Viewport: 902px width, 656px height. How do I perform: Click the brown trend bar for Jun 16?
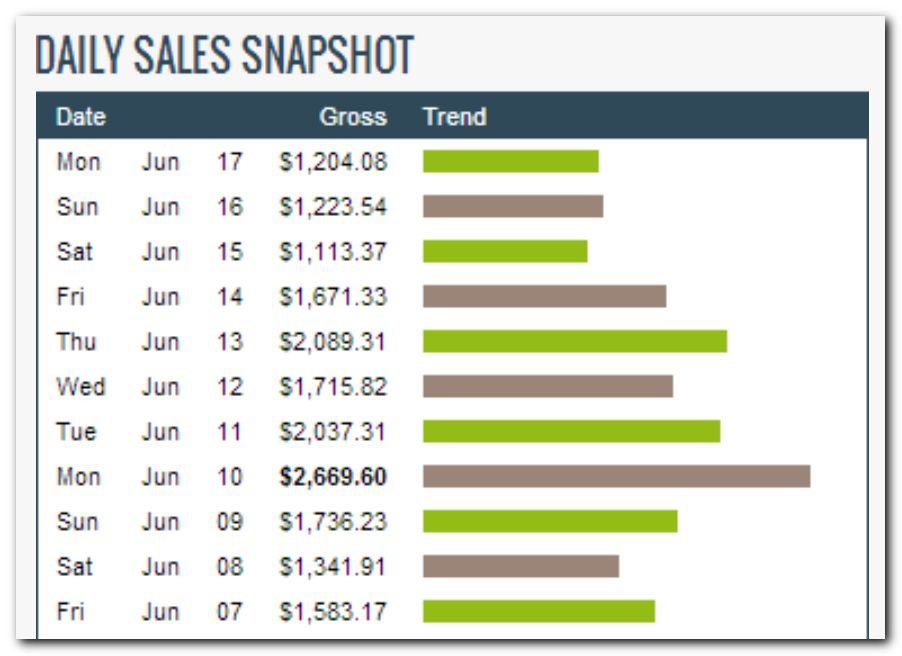512,206
